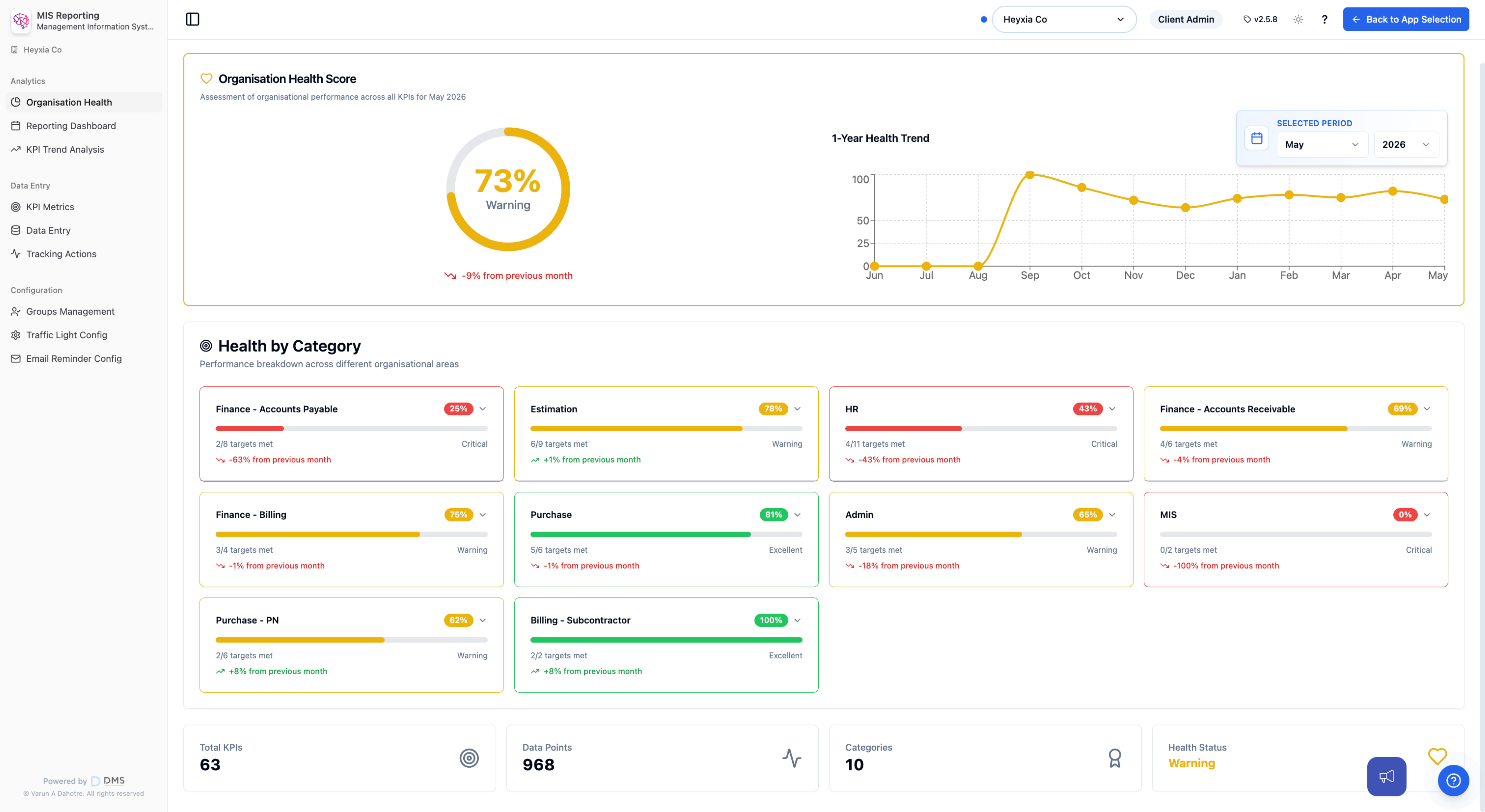Click the Organisation Health pie chart icon in the sidebar
The width and height of the screenshot is (1485, 812).
coord(16,102)
